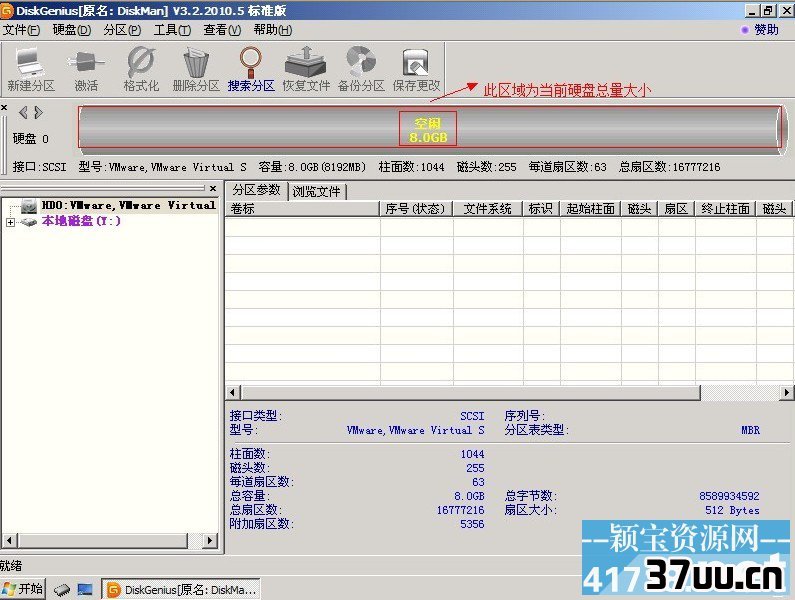Click the quick launch drive icon in taskbar
Screen dimensions: 795x600
point(62,589)
